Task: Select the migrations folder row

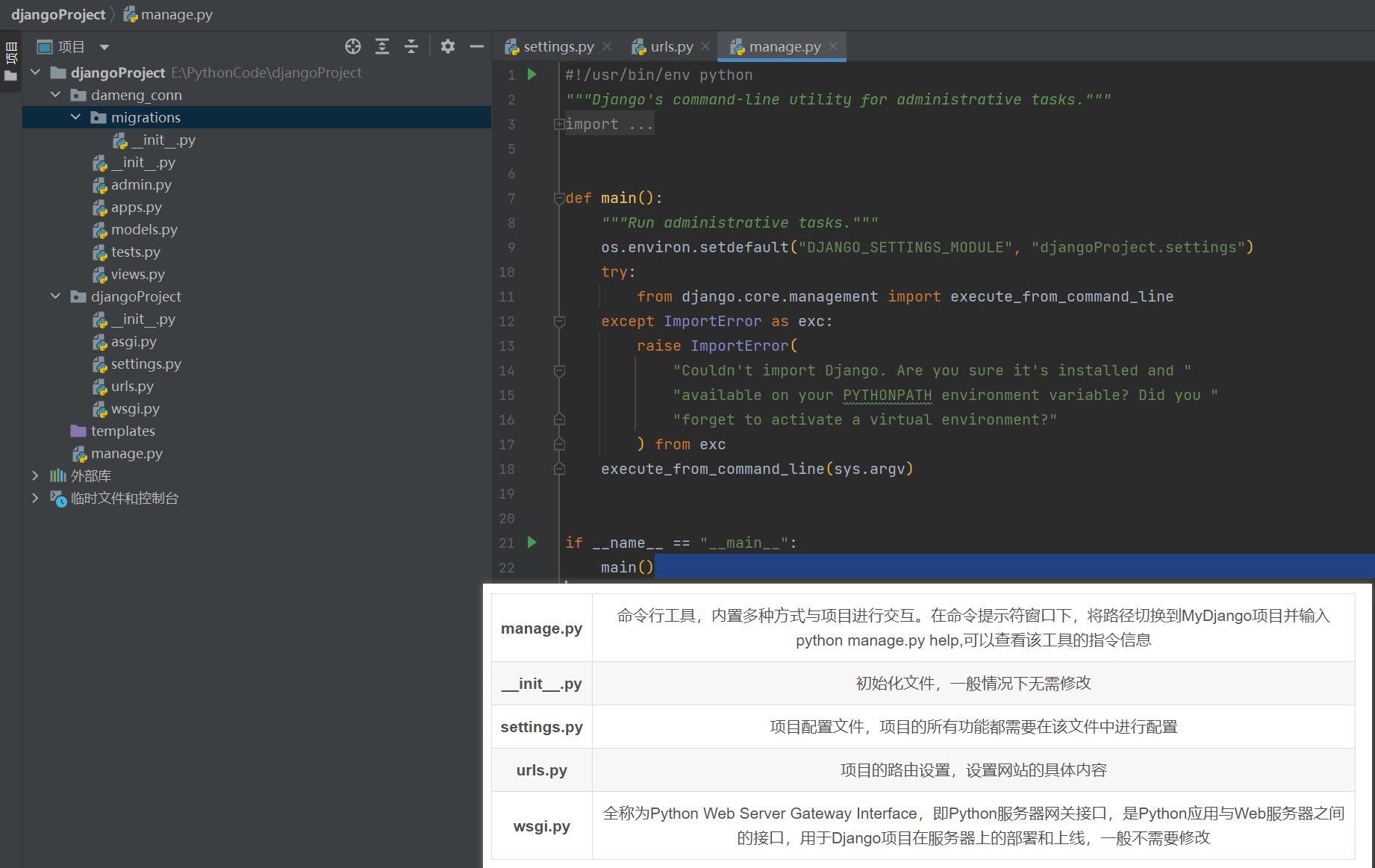Action: pos(257,117)
